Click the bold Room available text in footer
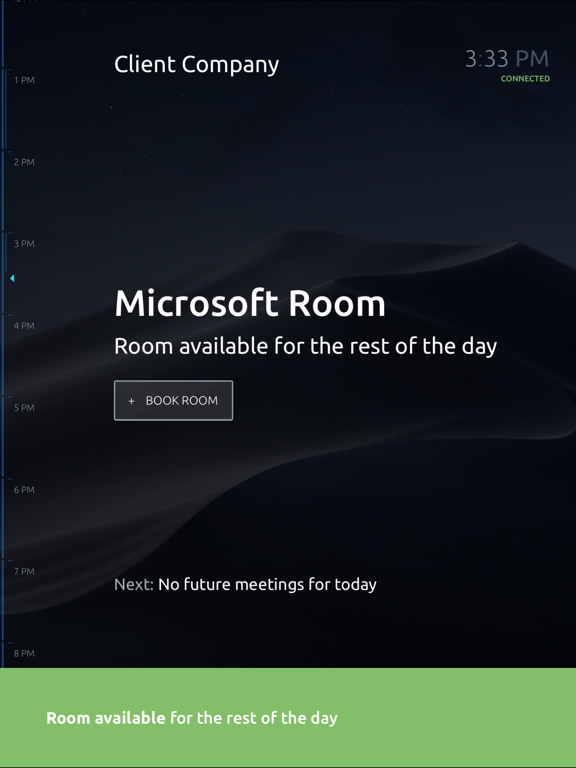Image resolution: width=576 pixels, height=768 pixels. pos(106,718)
